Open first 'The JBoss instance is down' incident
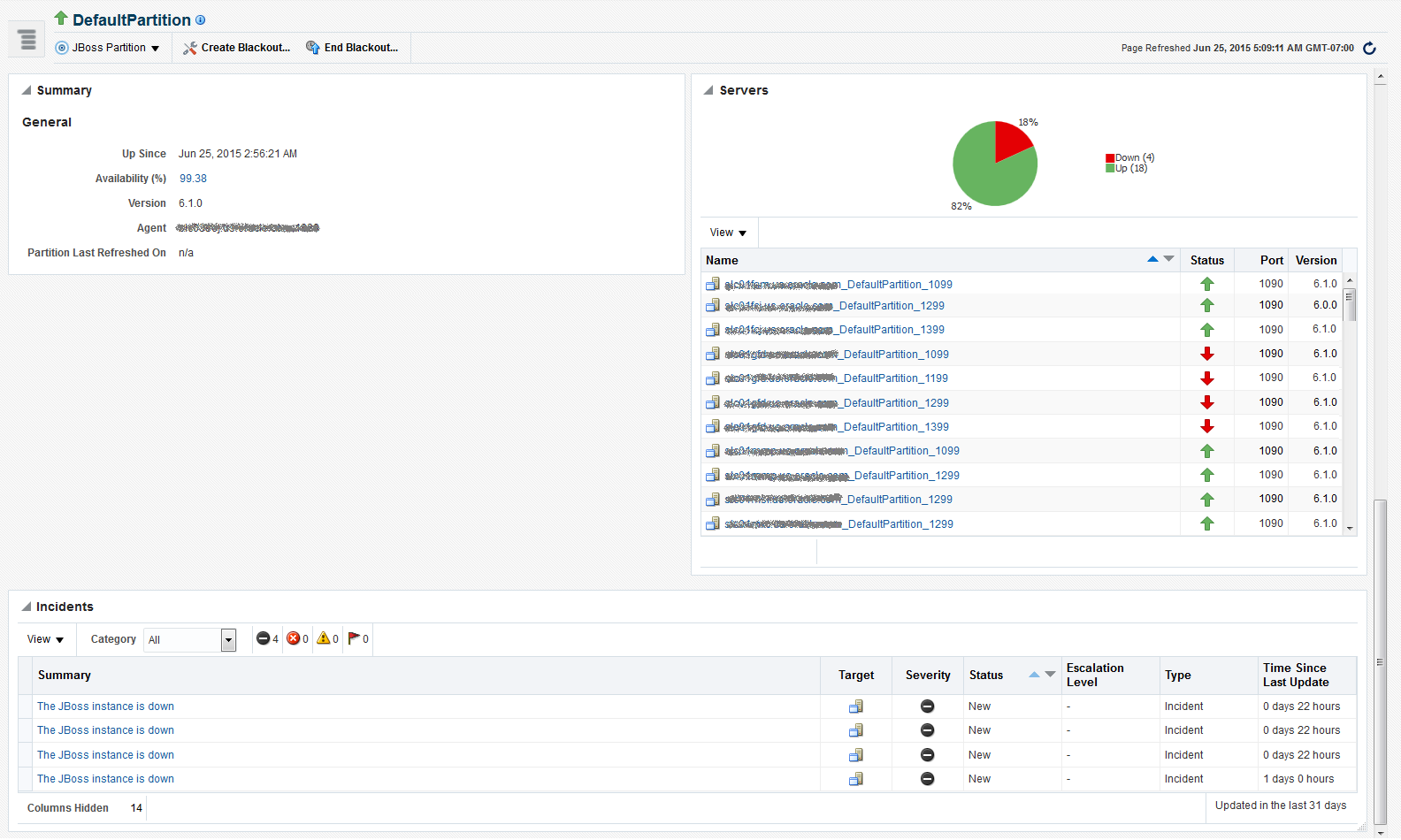This screenshot has height=840, width=1401. [x=105, y=706]
